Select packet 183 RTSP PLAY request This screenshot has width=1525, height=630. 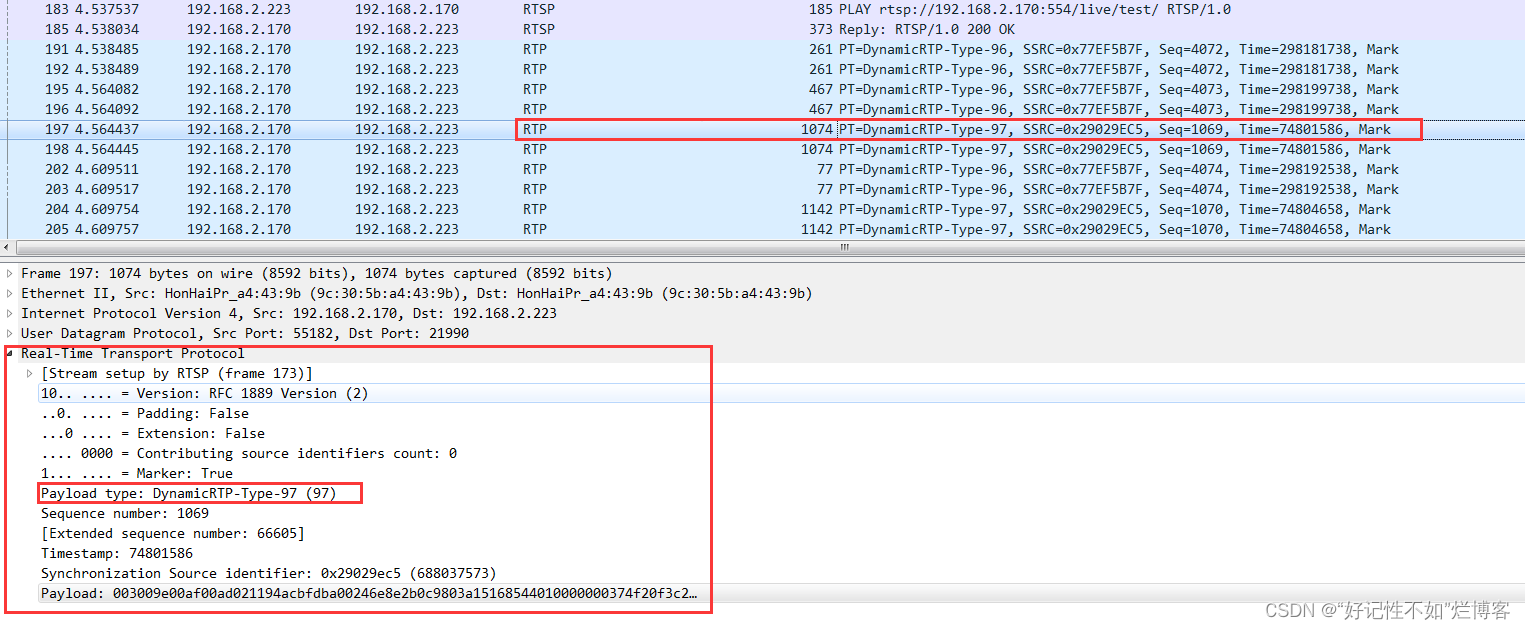[x=762, y=9]
